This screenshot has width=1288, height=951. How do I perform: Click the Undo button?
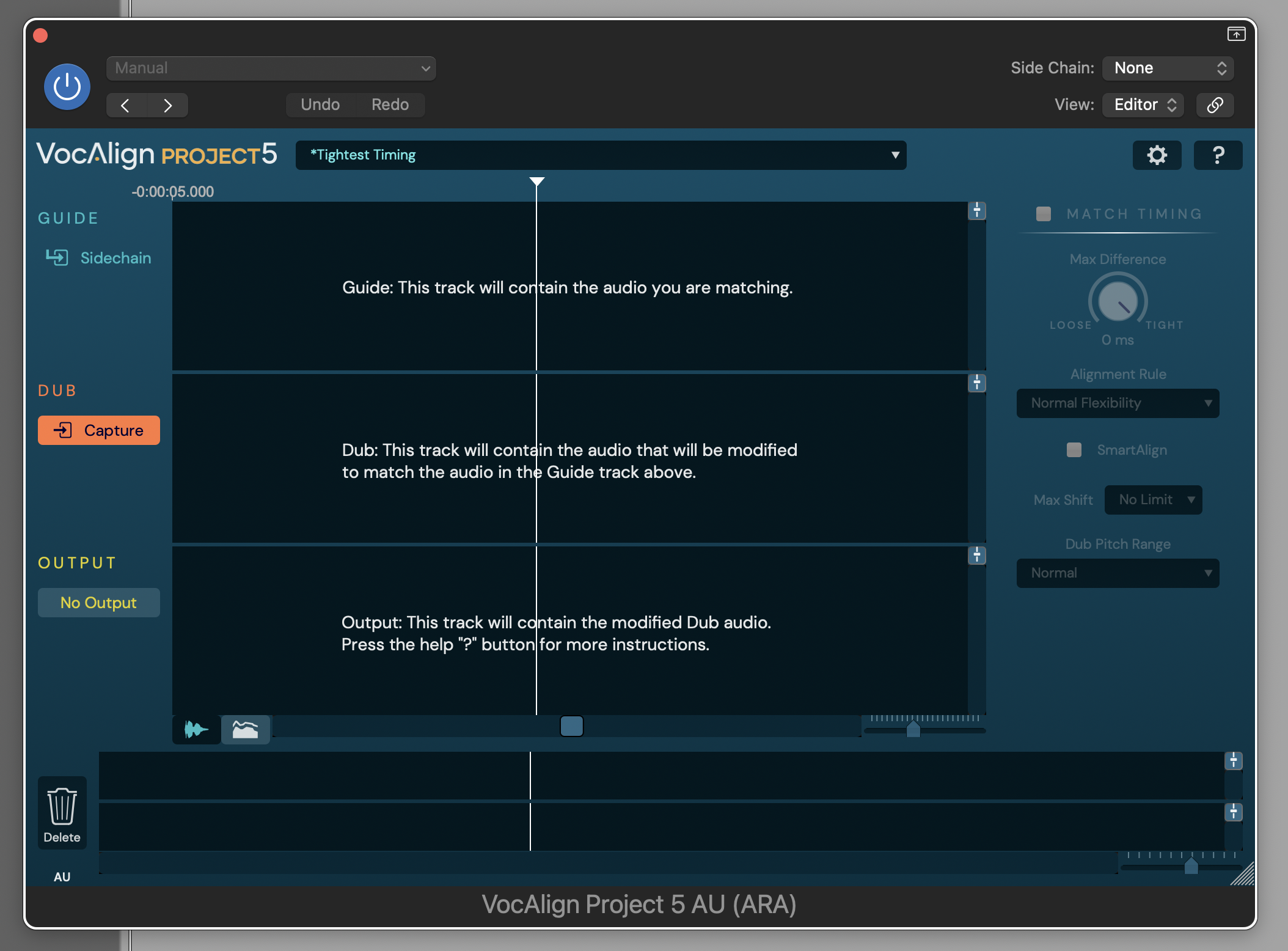click(x=320, y=104)
